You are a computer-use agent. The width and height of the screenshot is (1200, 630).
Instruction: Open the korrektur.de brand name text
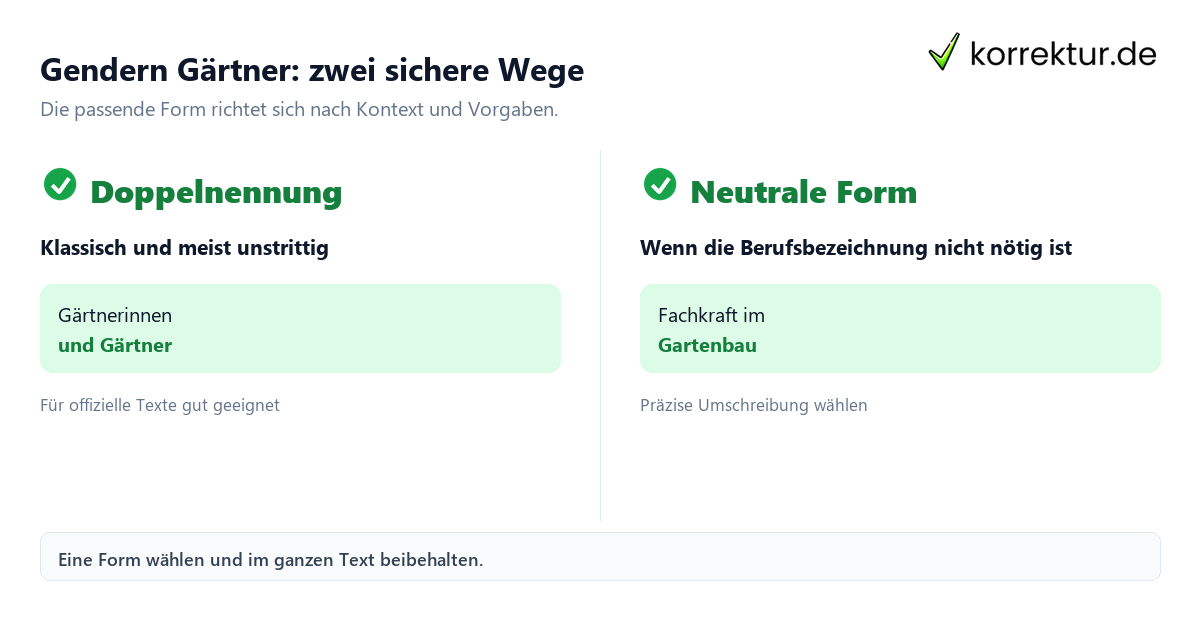pos(1063,53)
